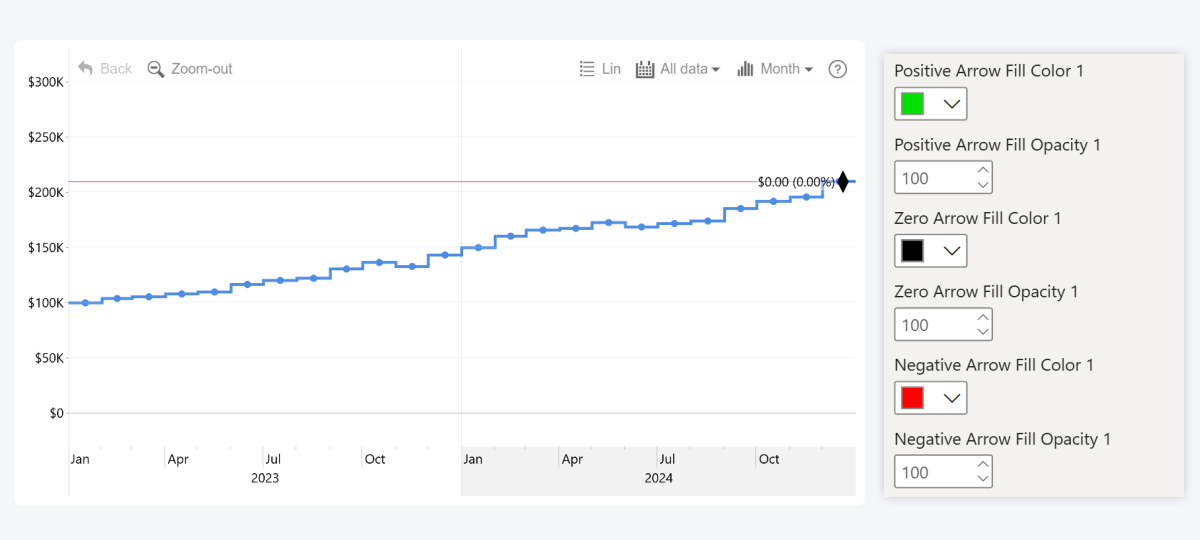Image resolution: width=1200 pixels, height=540 pixels.
Task: Increase Negative Arrow Fill Opacity value
Action: (x=983, y=465)
